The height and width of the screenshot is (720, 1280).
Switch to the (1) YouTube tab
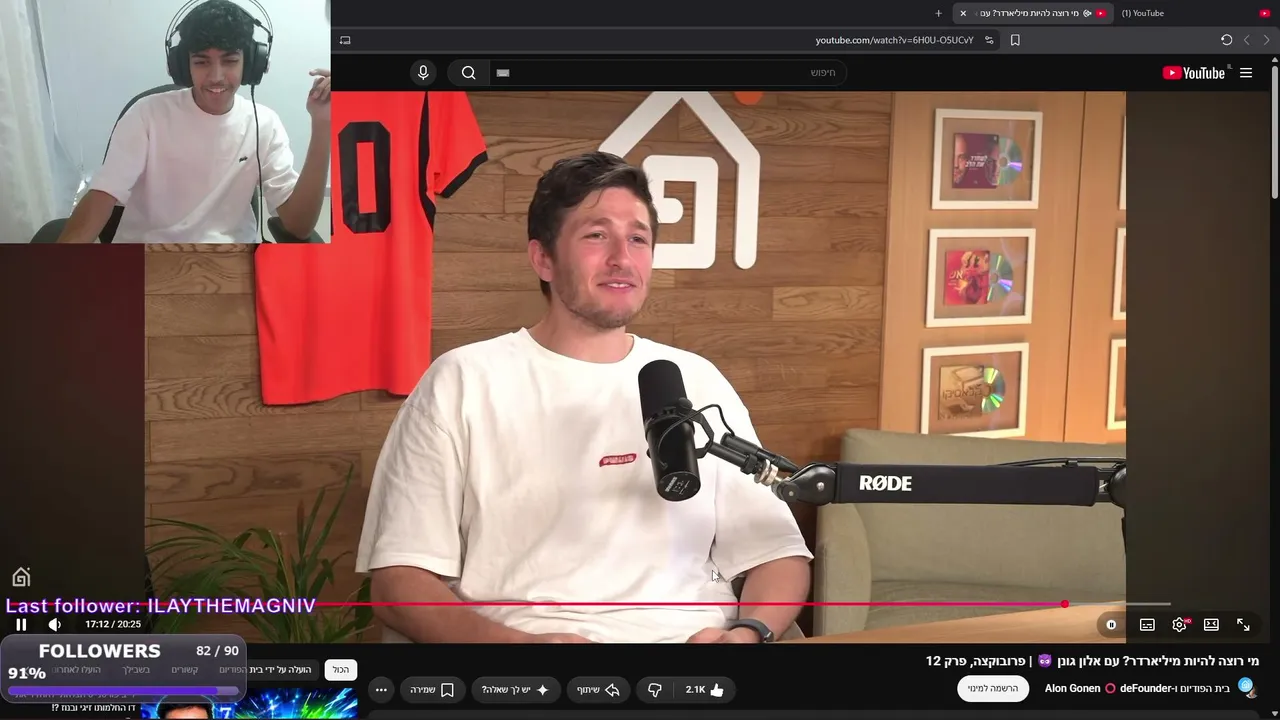click(1142, 13)
